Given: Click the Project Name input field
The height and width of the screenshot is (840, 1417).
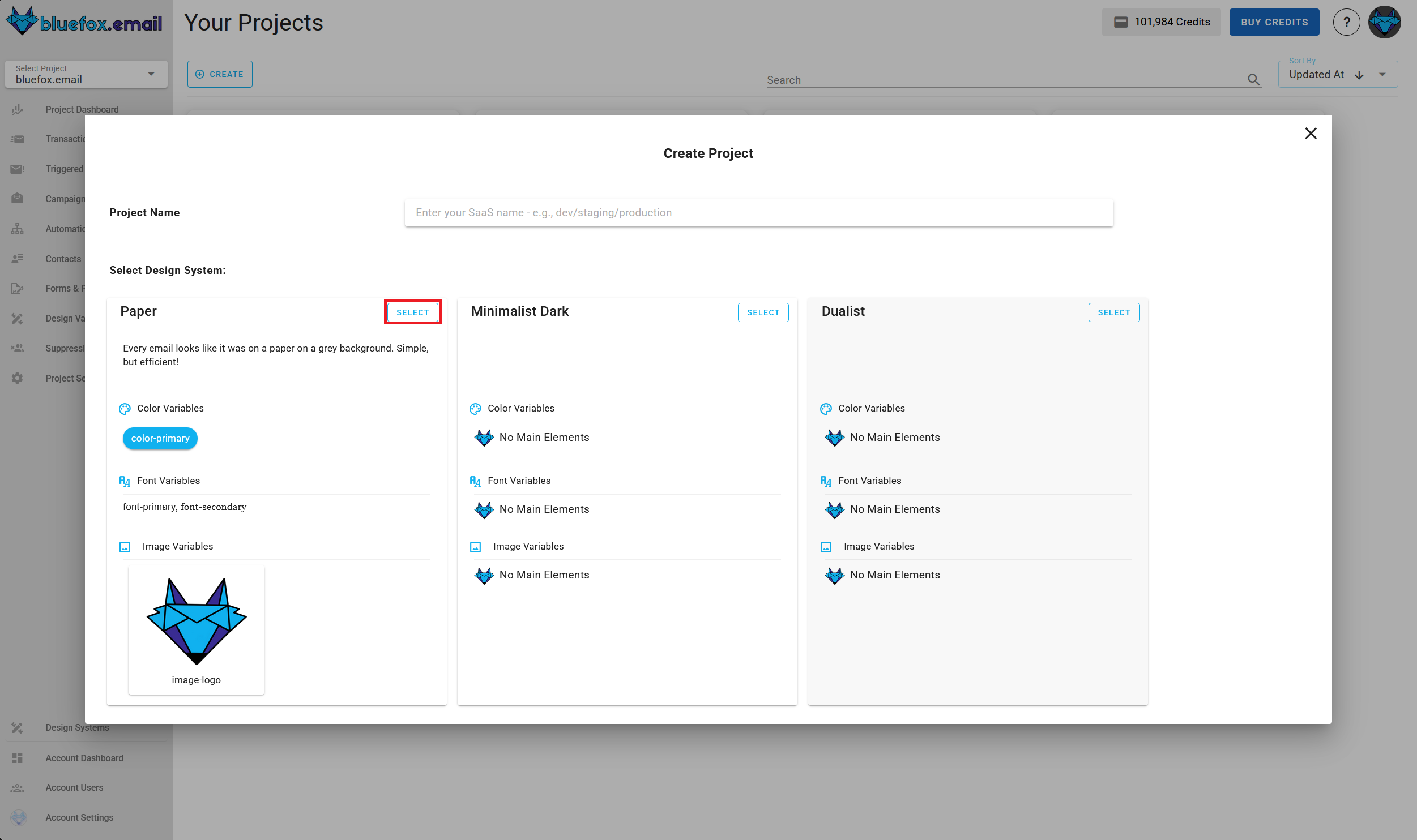Looking at the screenshot, I should tap(759, 212).
